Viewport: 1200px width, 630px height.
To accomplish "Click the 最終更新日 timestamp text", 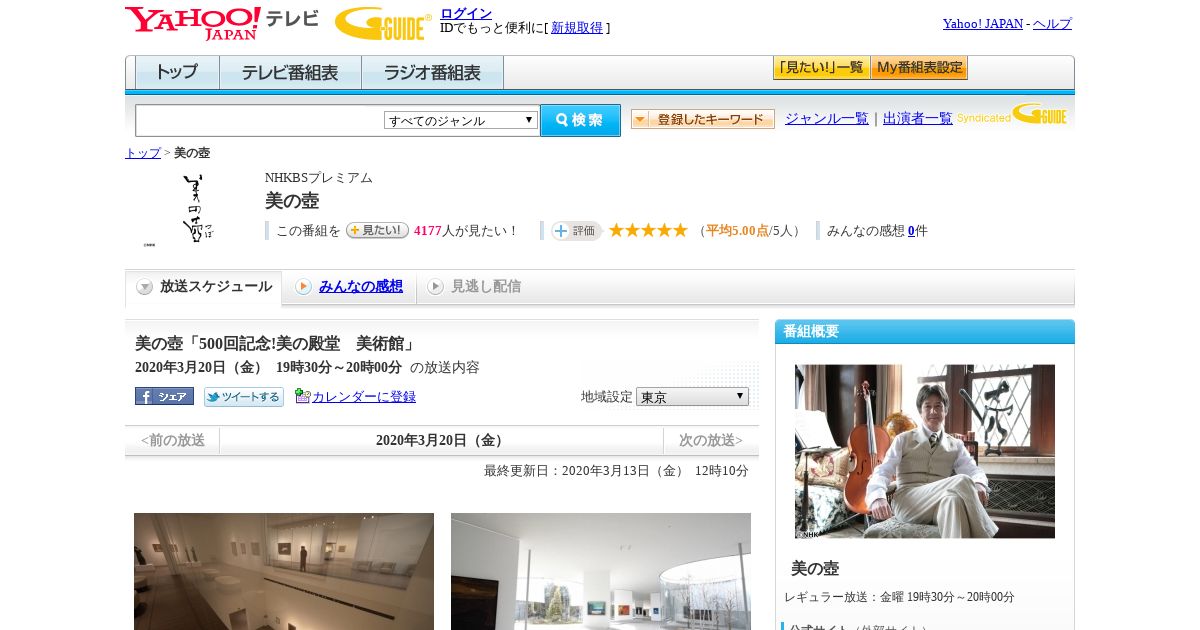I will [616, 471].
